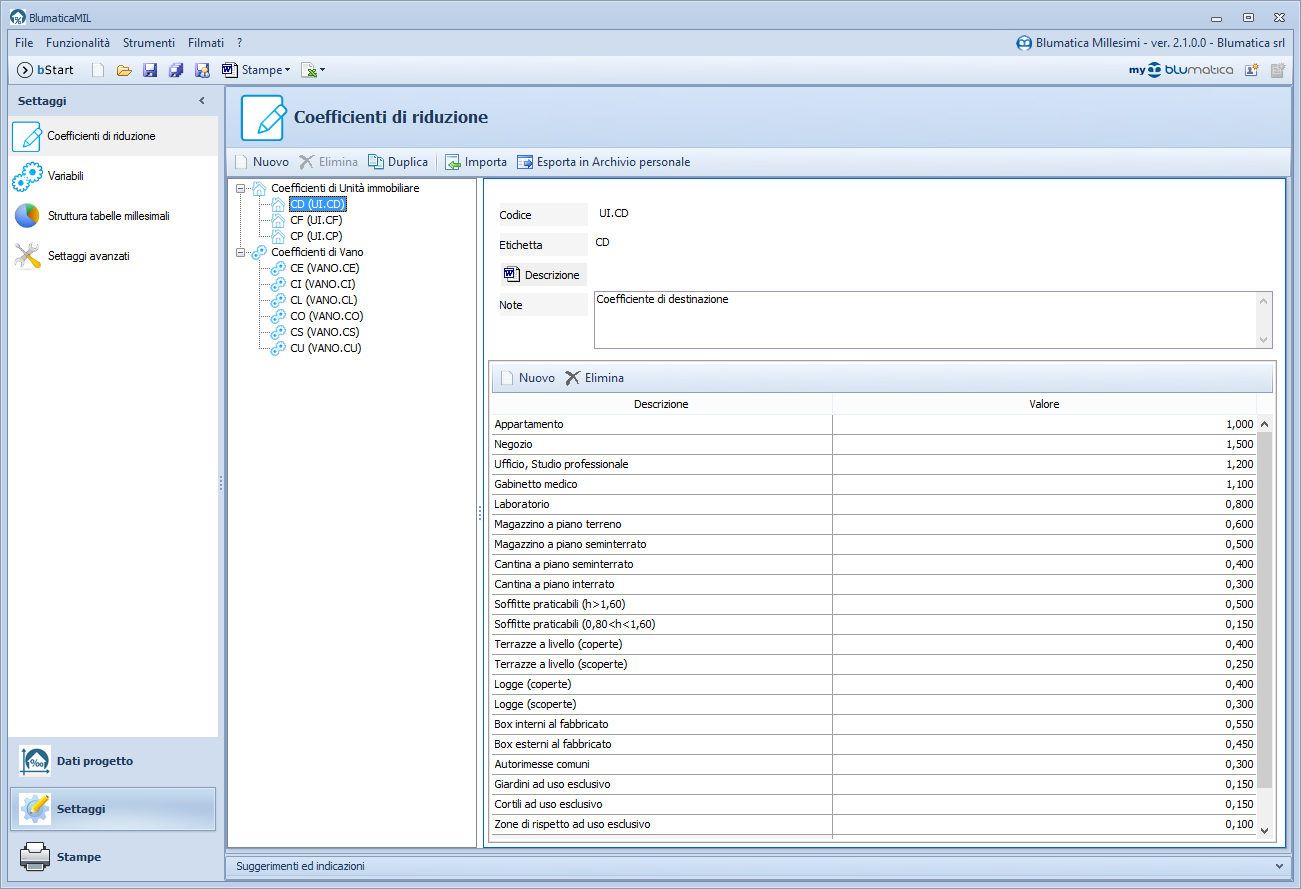Image resolution: width=1301 pixels, height=889 pixels.
Task: Click Importa in the coefficients toolbar
Action: coord(476,162)
